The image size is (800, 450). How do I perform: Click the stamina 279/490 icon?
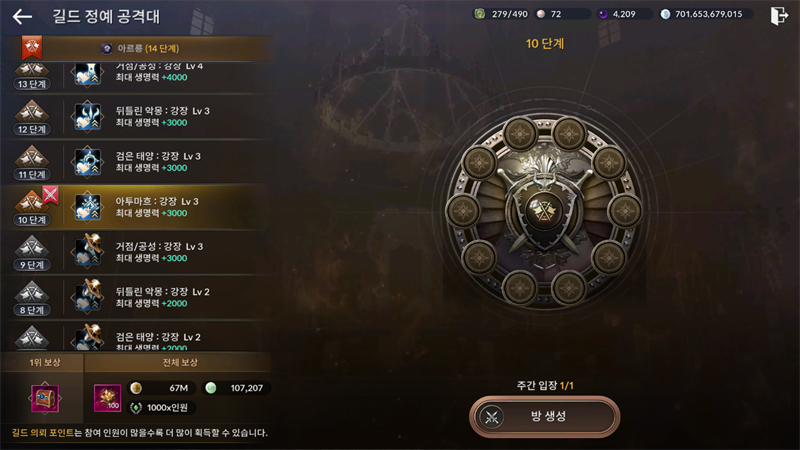480,14
